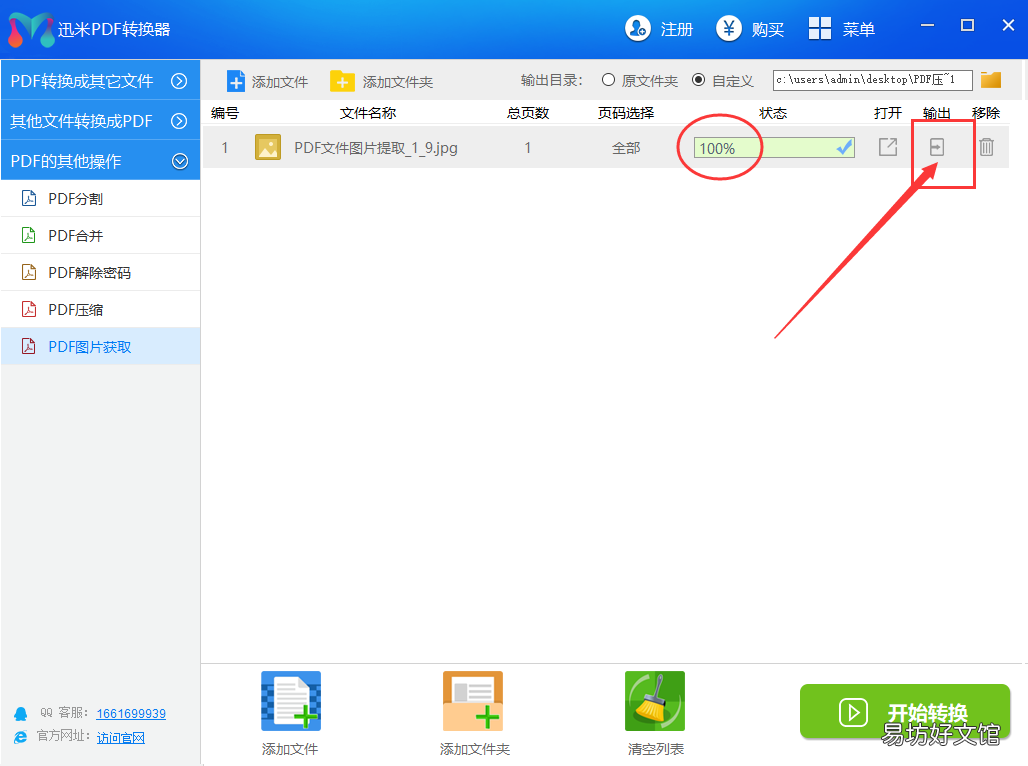Expand the 其他文件转换成PDF section
Viewport: 1028px width, 766px height.
pos(100,121)
